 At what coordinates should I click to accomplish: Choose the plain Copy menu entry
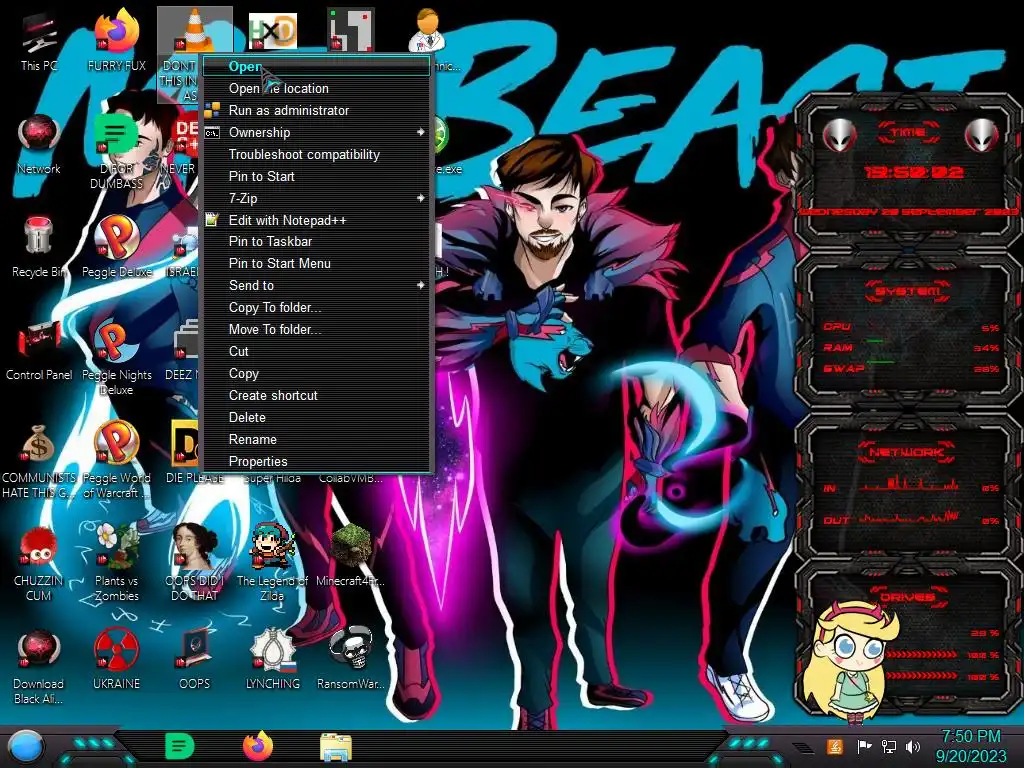click(x=317, y=374)
